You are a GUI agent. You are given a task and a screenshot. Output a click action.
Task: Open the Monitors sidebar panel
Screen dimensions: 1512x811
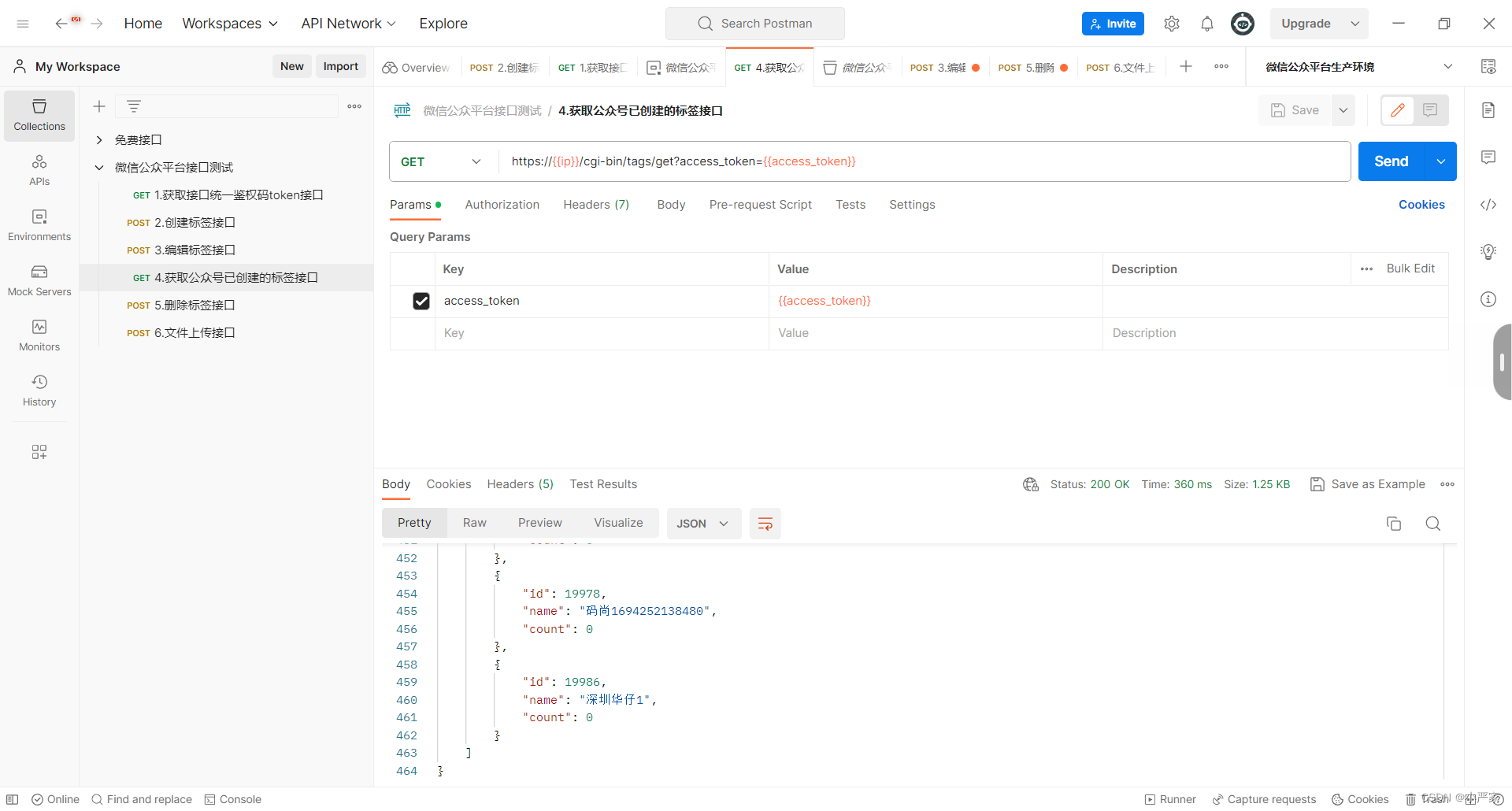point(39,335)
